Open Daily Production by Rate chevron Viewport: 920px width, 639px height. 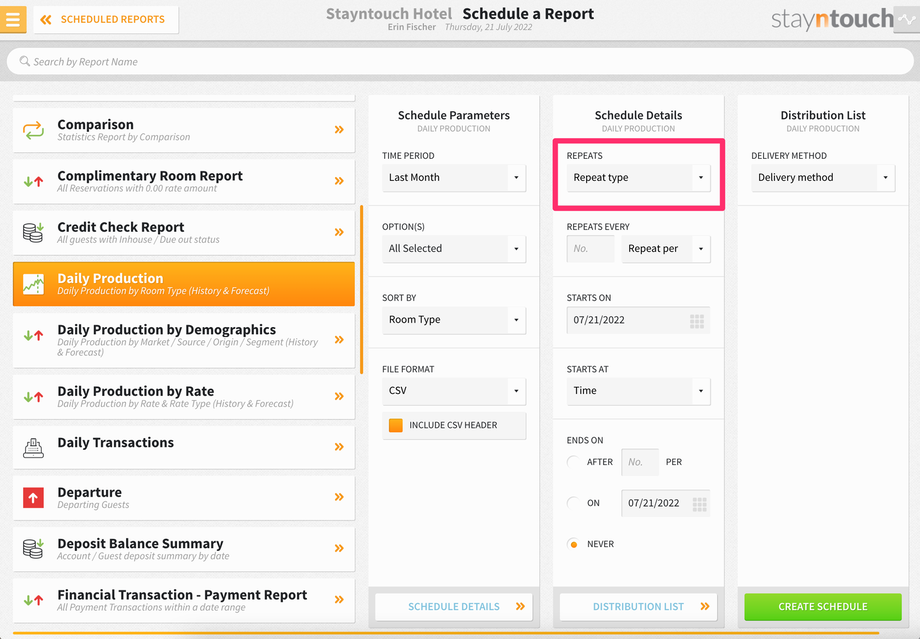pos(339,396)
